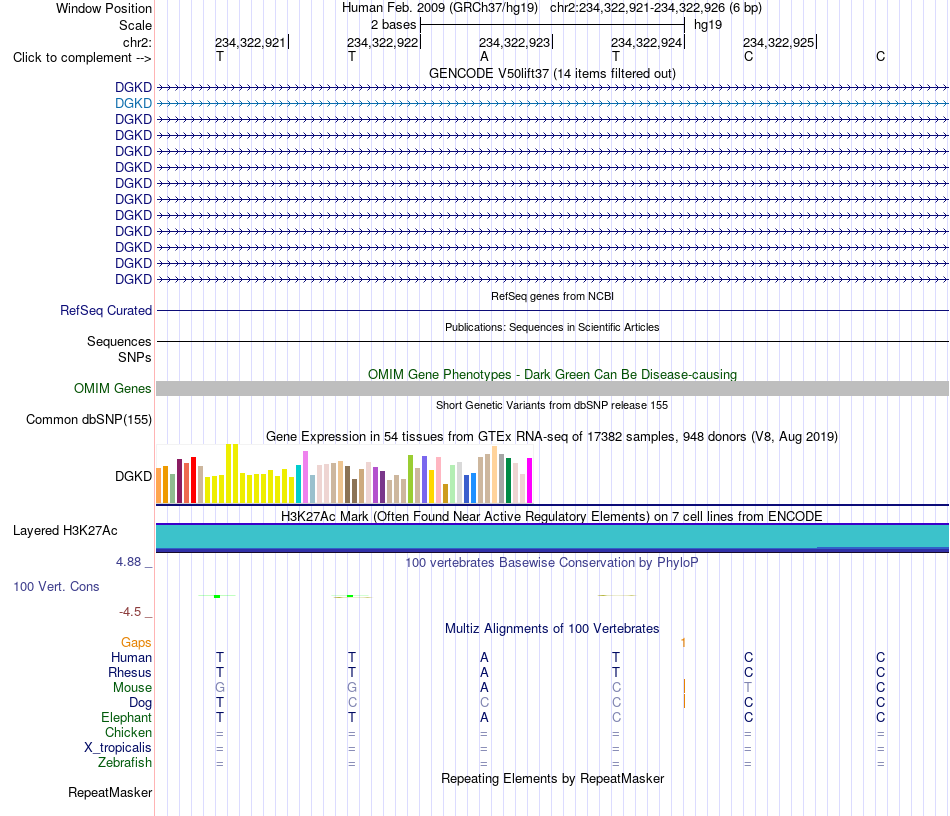The height and width of the screenshot is (816, 950).
Task: Click the teal Layered H3K27Ac signal band
Action: point(552,536)
